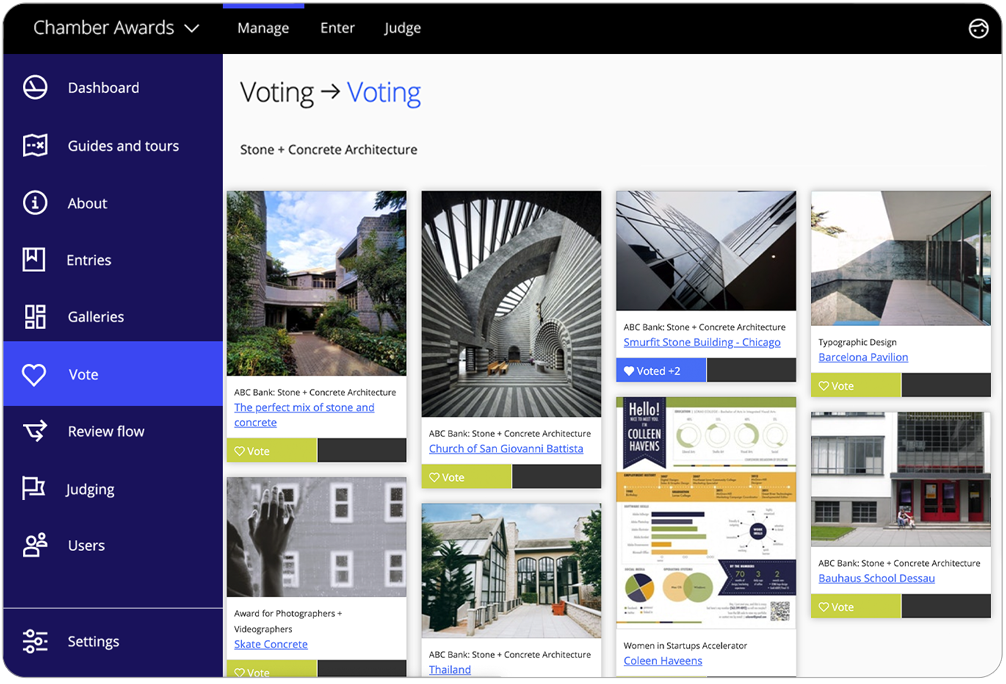The image size is (1006, 684).
Task: Open Settings with the sliders icon
Action: point(34,641)
